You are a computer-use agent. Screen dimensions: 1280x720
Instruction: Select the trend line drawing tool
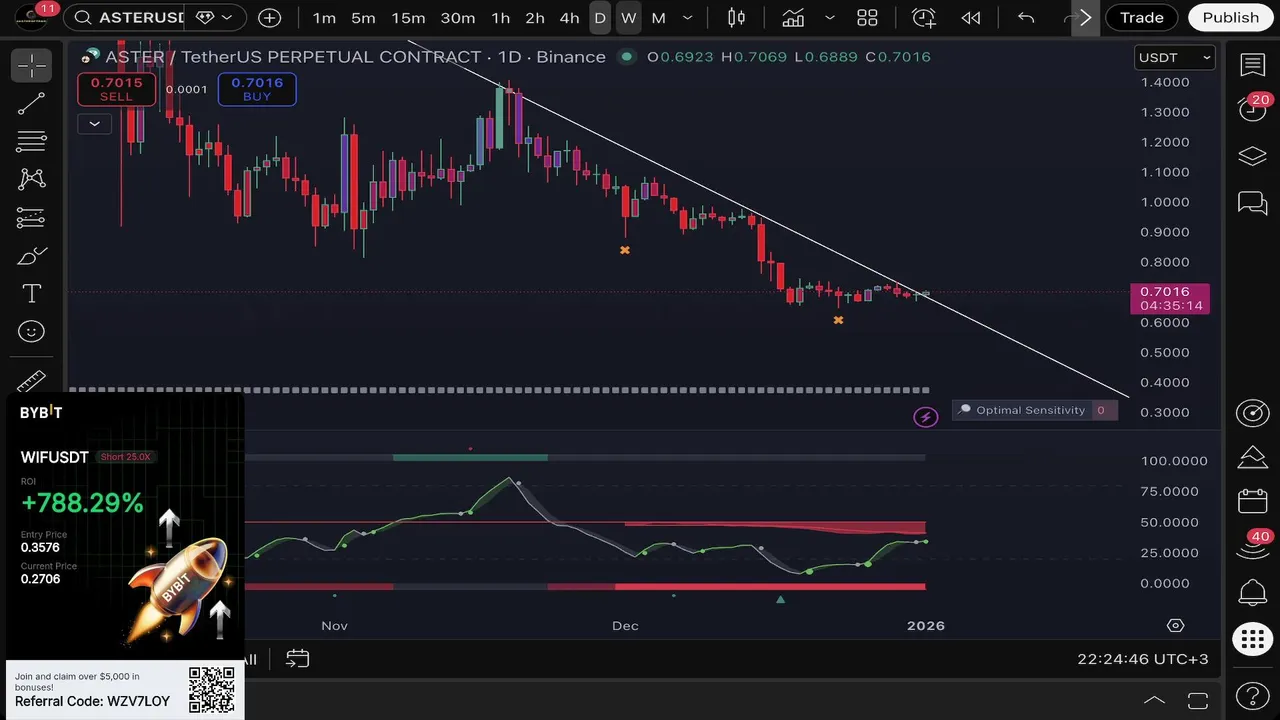(x=32, y=104)
